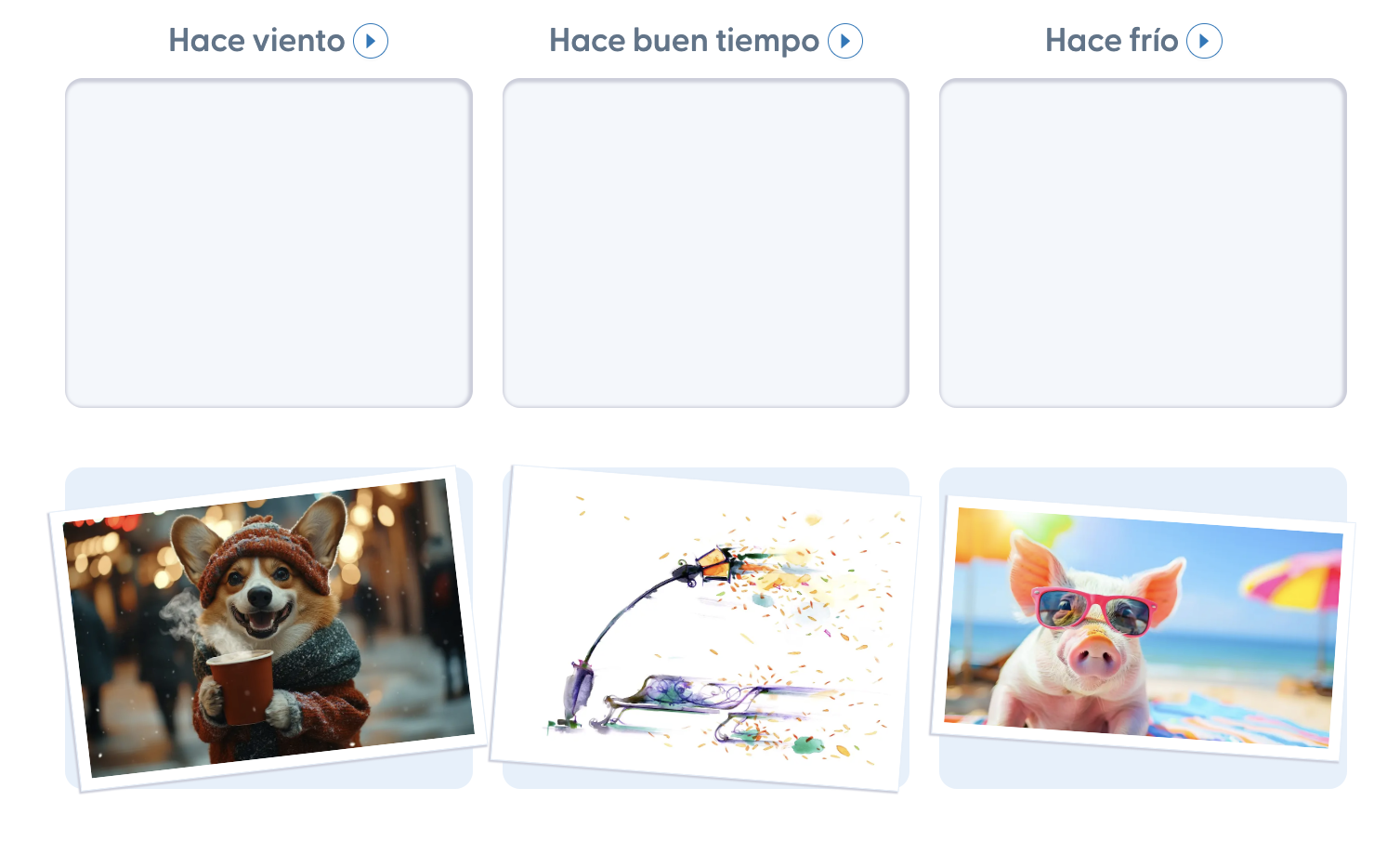This screenshot has width=1400, height=841.
Task: Select the empty box under Hace buen tiempo
Action: click(706, 243)
